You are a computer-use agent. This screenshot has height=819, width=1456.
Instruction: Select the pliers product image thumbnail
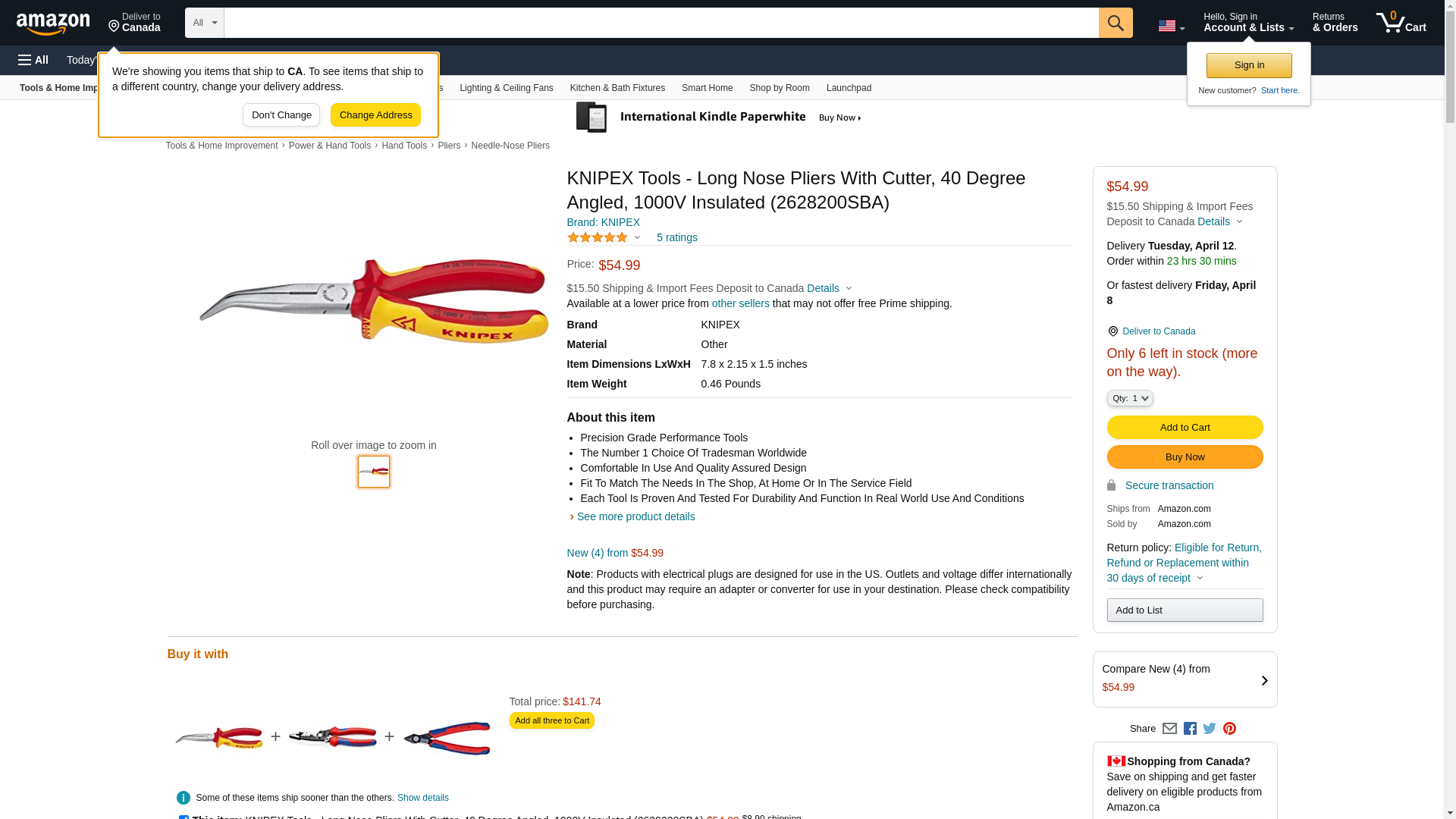coord(374,472)
